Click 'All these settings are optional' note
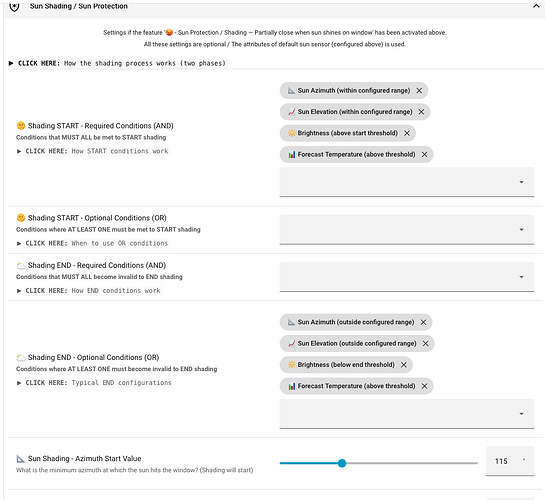Screen dimensions: 545x500 (275, 44)
